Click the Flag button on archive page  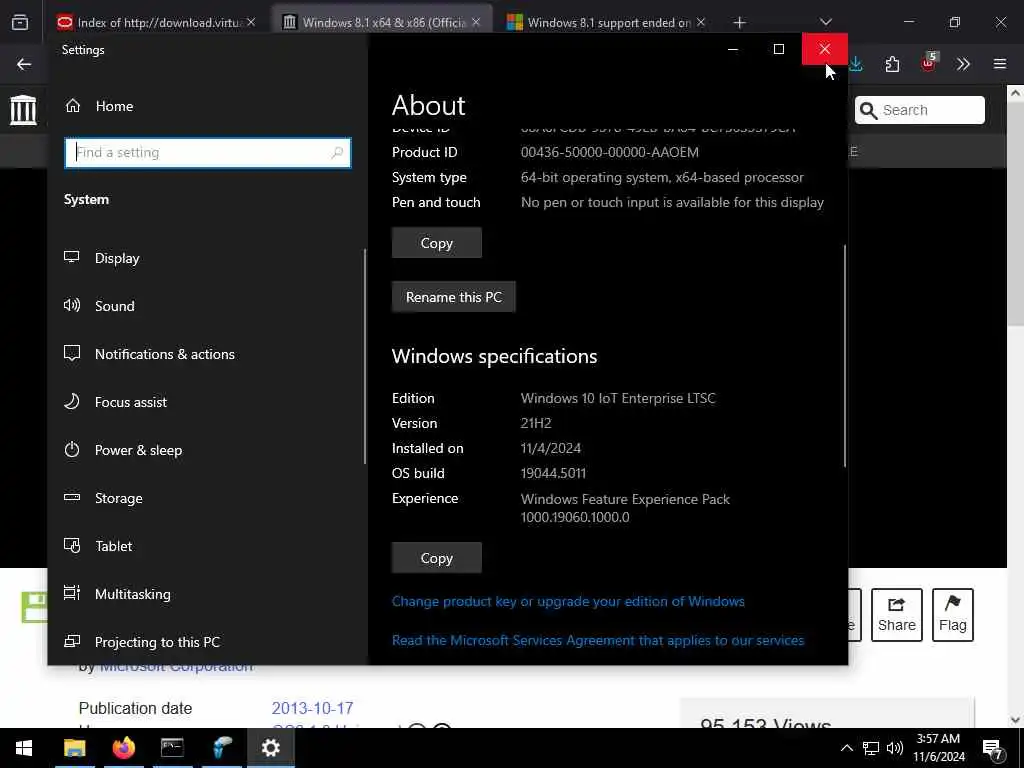(953, 615)
